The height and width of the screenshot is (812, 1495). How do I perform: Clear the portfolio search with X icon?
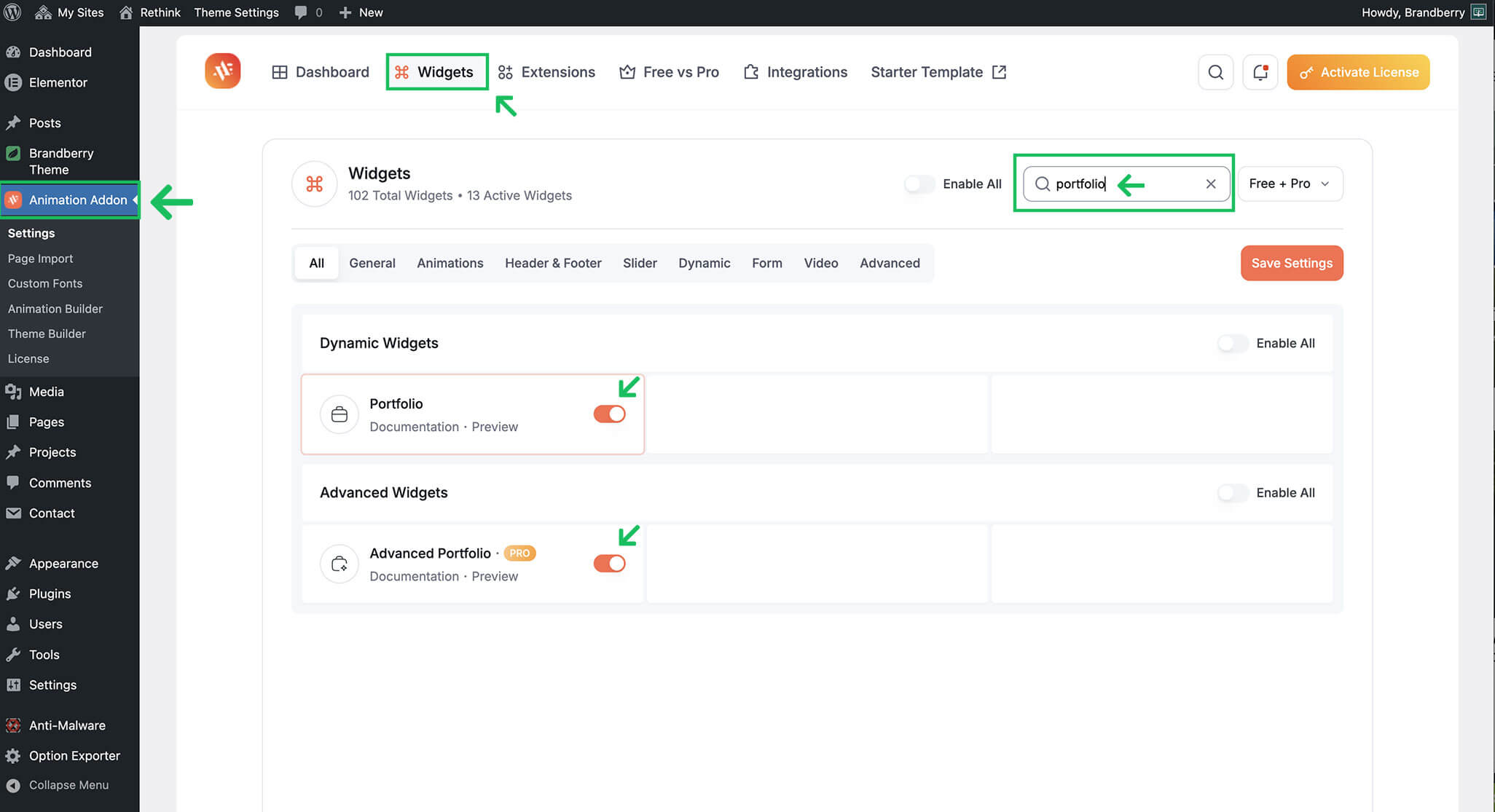point(1210,184)
